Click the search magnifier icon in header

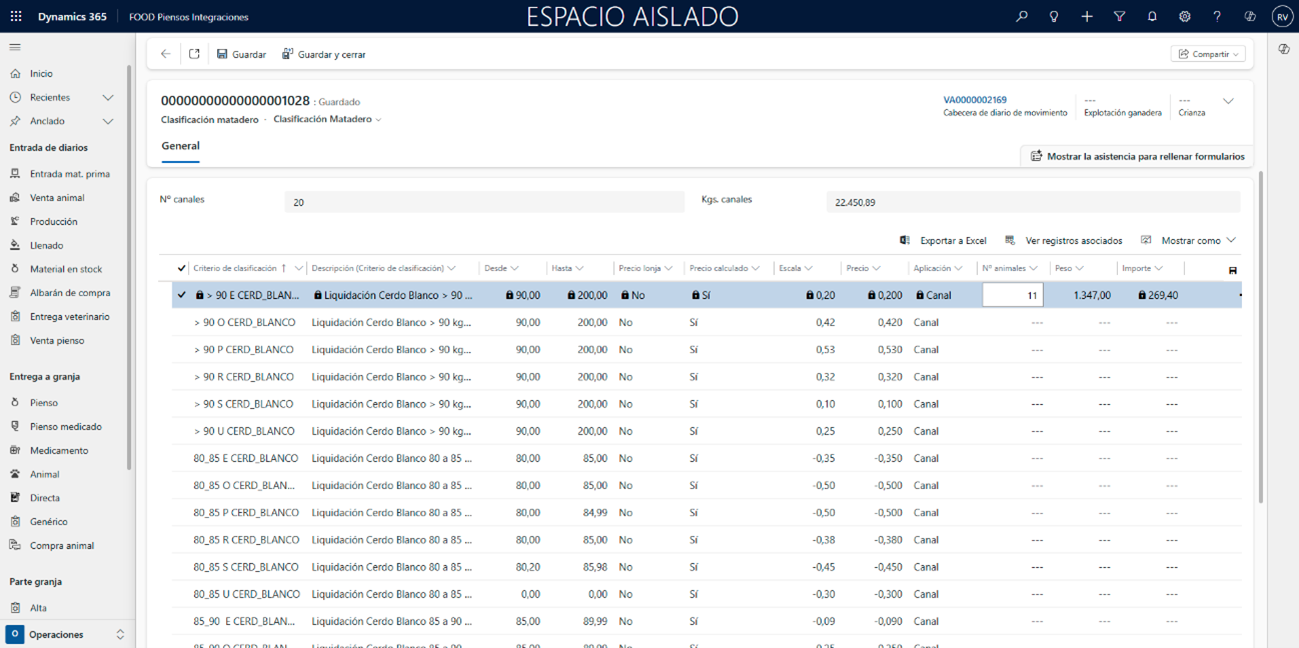1021,17
